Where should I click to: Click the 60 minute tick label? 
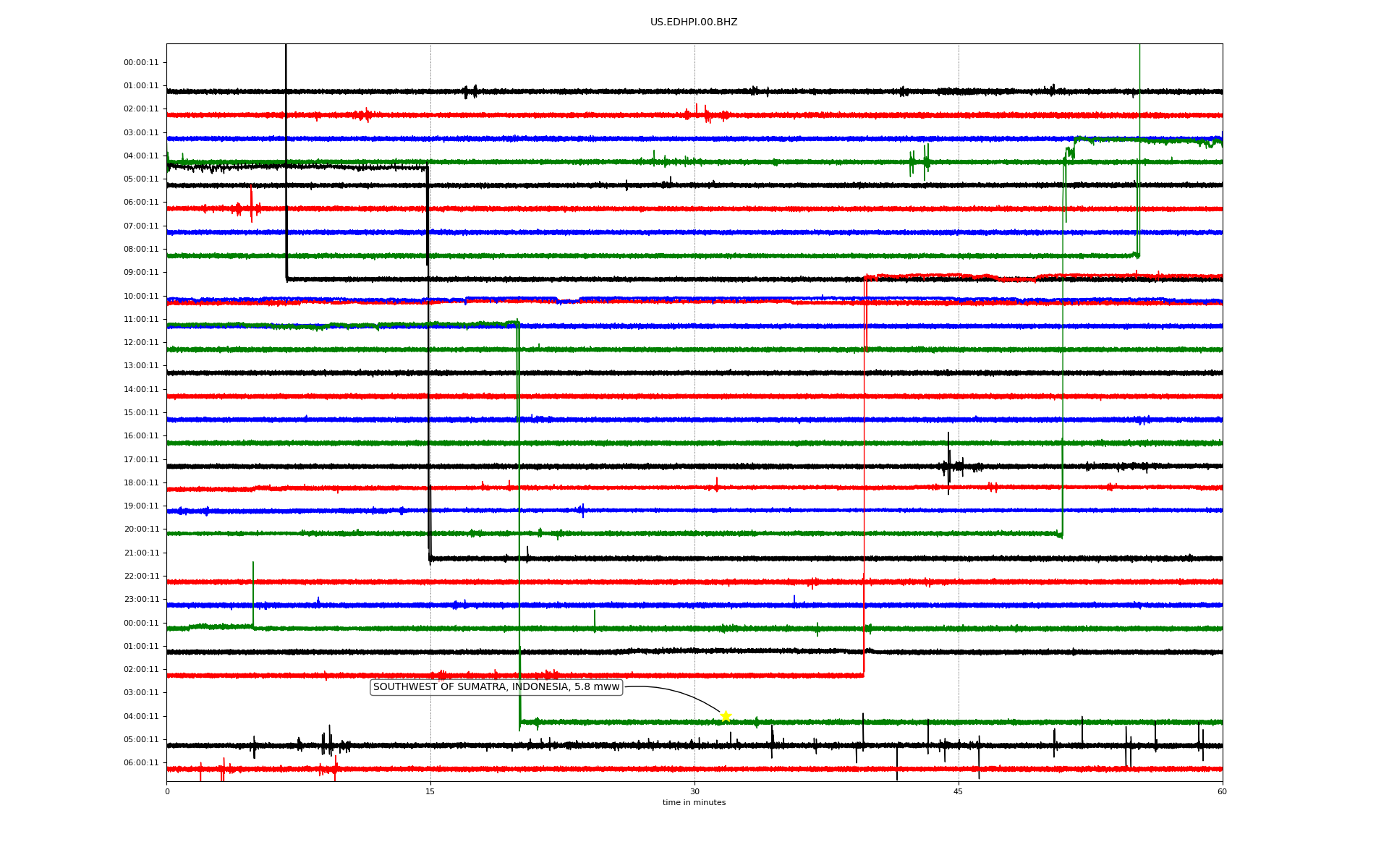[x=1222, y=791]
